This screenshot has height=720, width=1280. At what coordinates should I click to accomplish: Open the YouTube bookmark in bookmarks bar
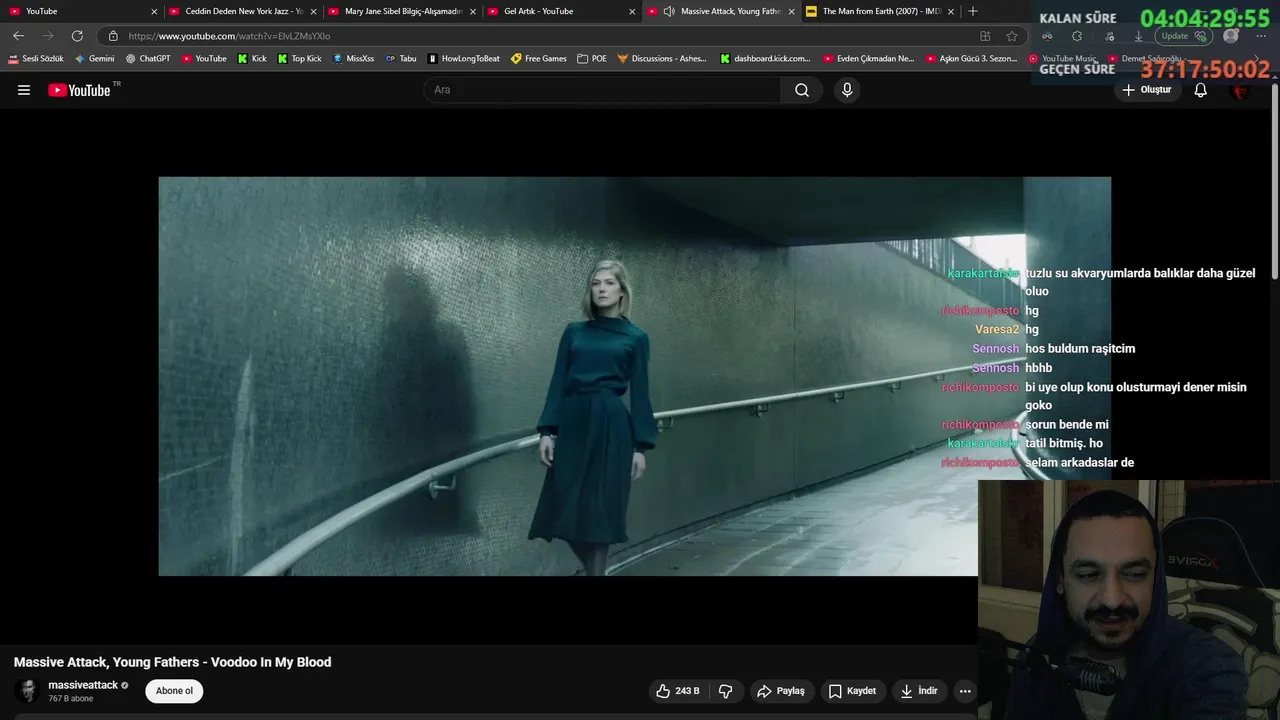click(204, 59)
